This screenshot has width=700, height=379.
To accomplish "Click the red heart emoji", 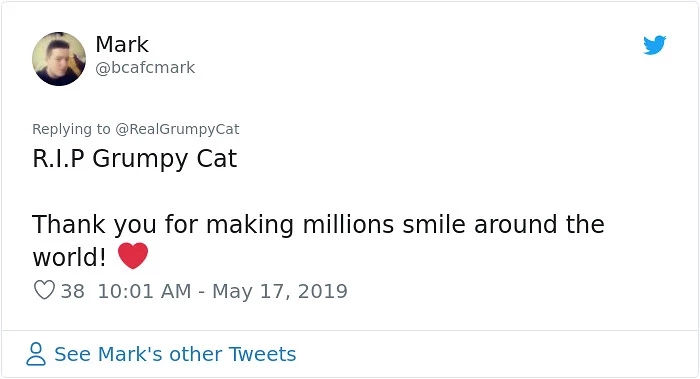I will (x=133, y=256).
